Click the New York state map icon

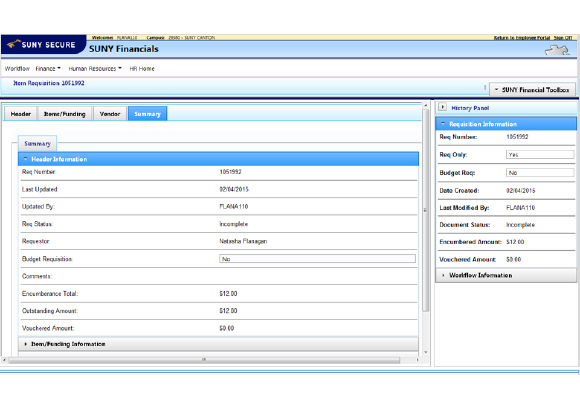pyautogui.click(x=557, y=50)
